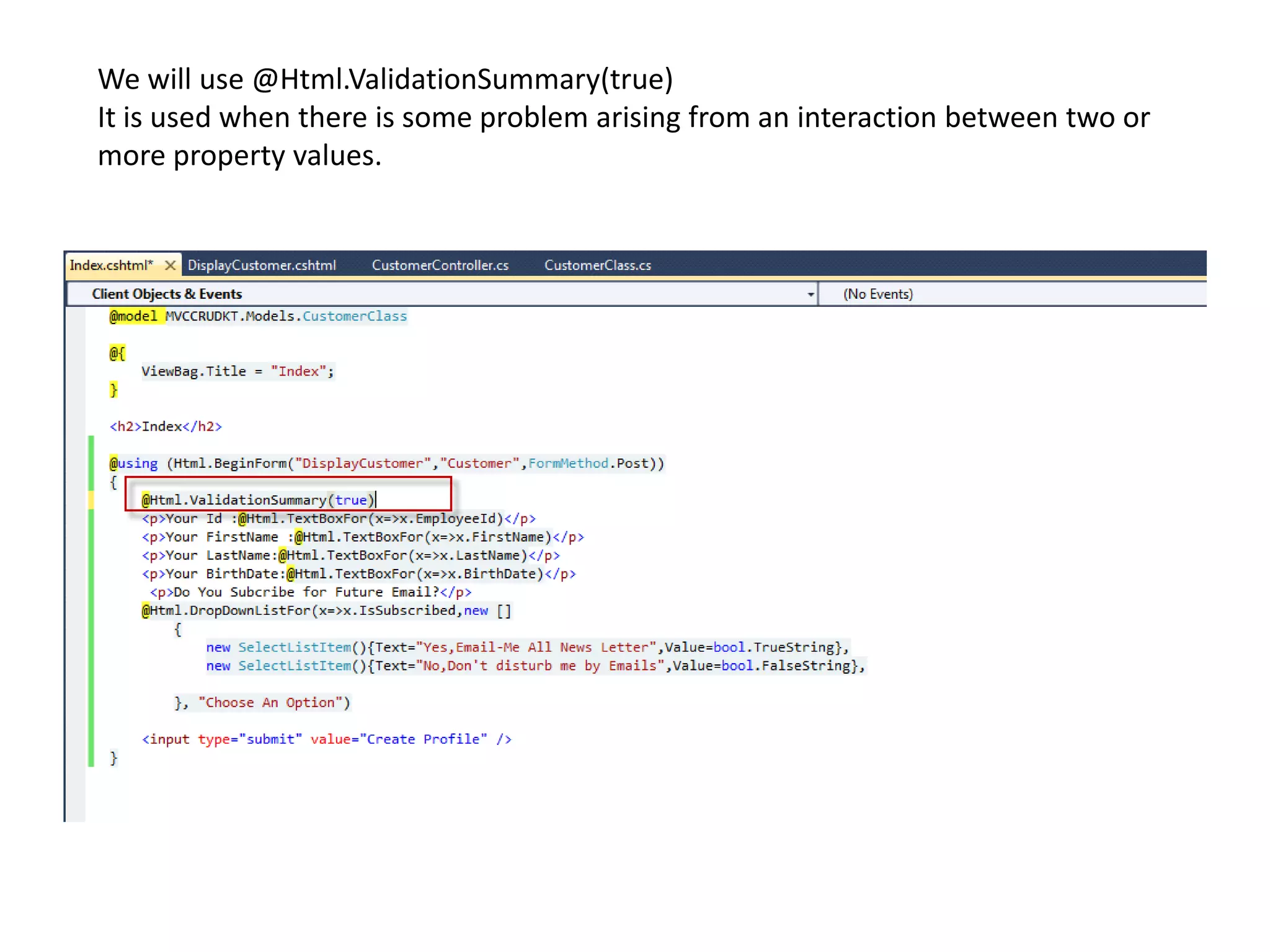This screenshot has height=952, width=1270.
Task: Click the CustomerClass type name in code
Action: click(x=355, y=317)
